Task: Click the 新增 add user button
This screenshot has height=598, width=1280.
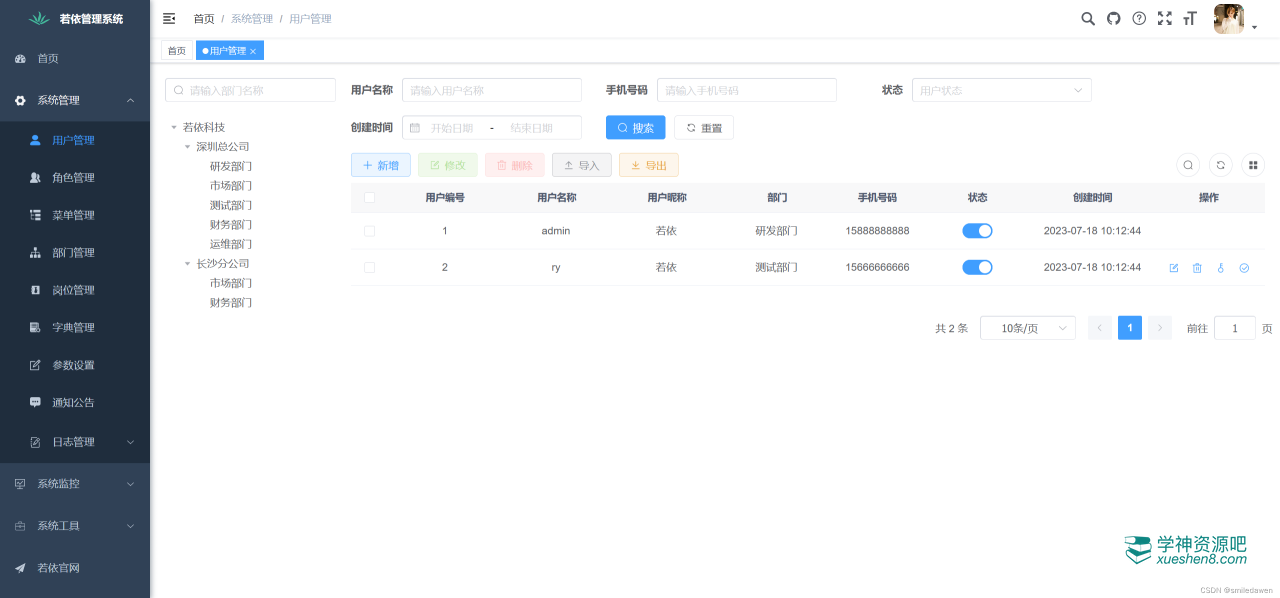Action: pyautogui.click(x=380, y=165)
